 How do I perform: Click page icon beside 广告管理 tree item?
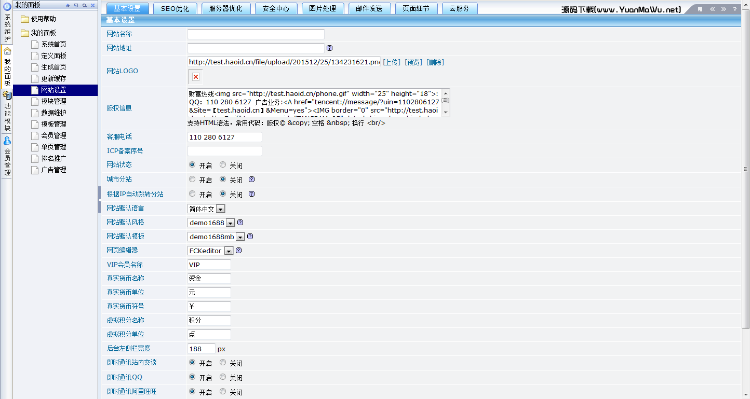(34, 170)
